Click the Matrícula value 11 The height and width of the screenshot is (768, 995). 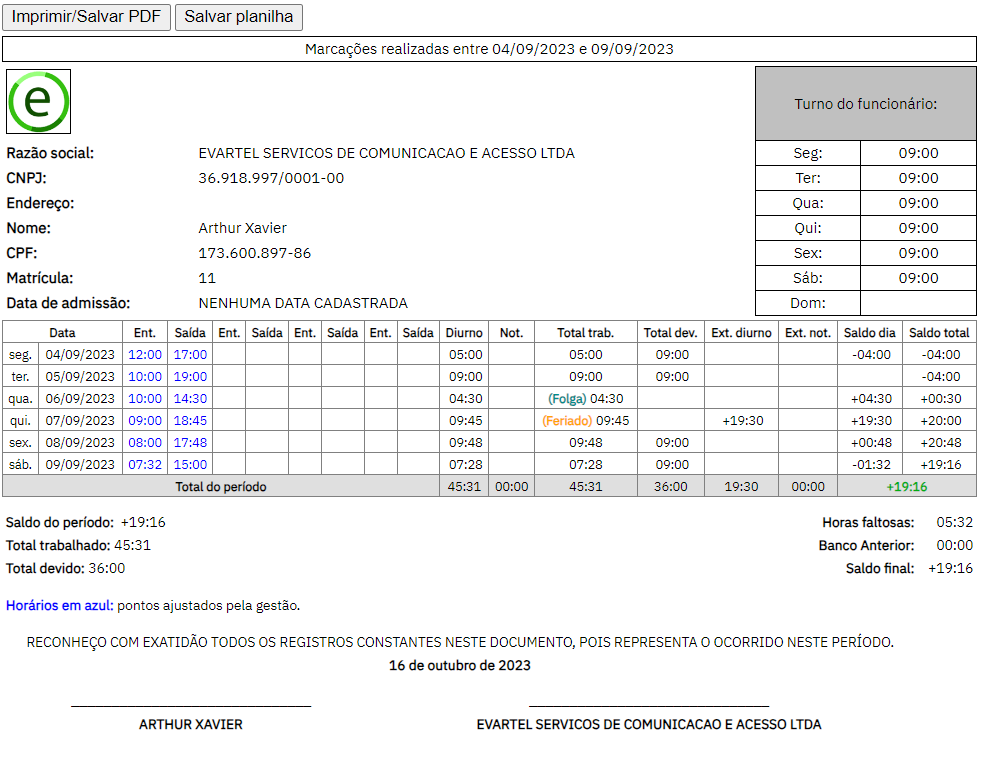click(207, 278)
